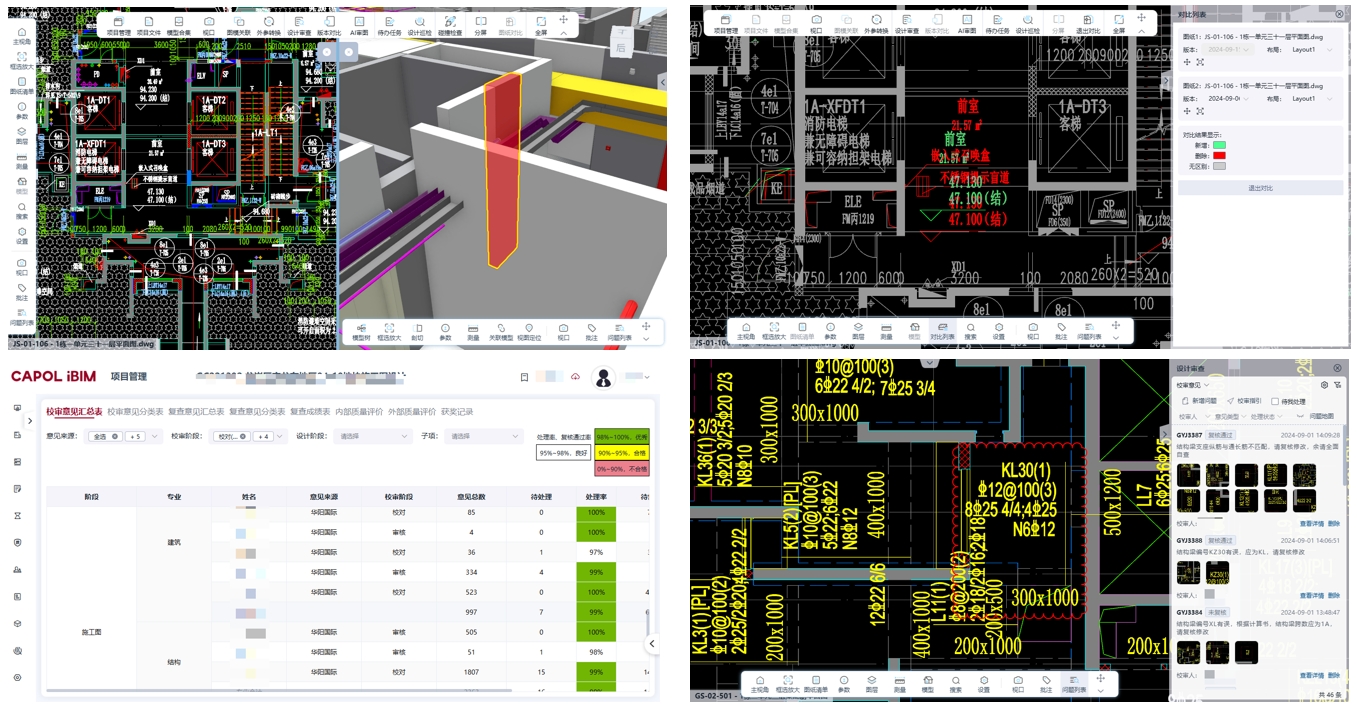Open settings gear in 设计审查 panel
The image size is (1357, 707).
[x=1324, y=384]
